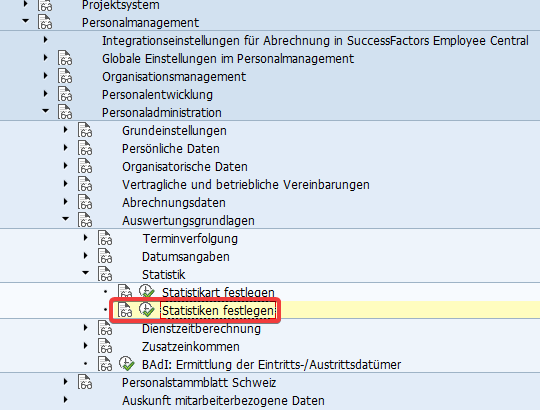Image resolution: width=540 pixels, height=410 pixels.
Task: Open documentation icon for Statistikart festlegen
Action: tap(125, 292)
